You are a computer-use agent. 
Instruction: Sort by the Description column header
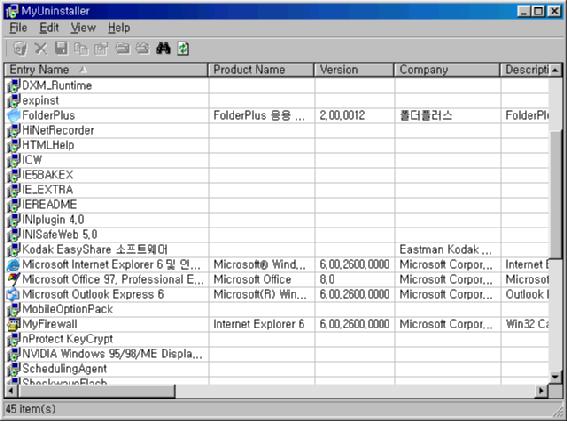(x=525, y=70)
